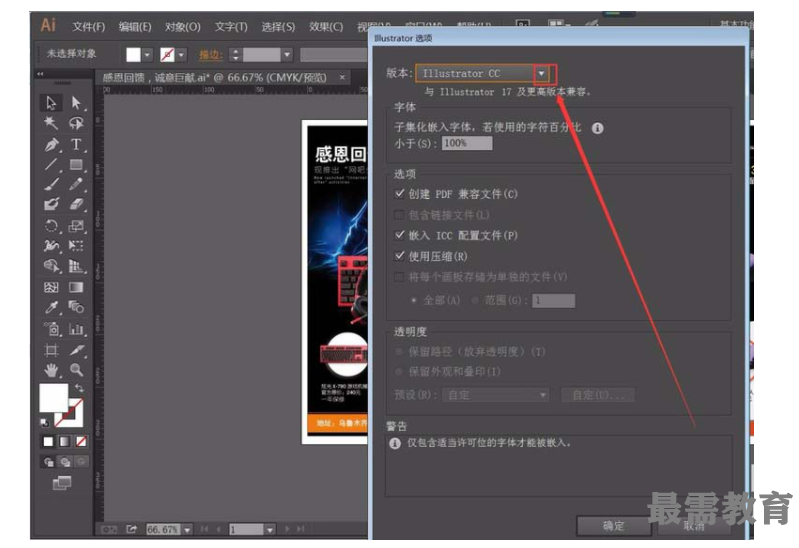The width and height of the screenshot is (799, 548).
Task: Click the Swap Fill and Stroke arrow
Action: 79,388
